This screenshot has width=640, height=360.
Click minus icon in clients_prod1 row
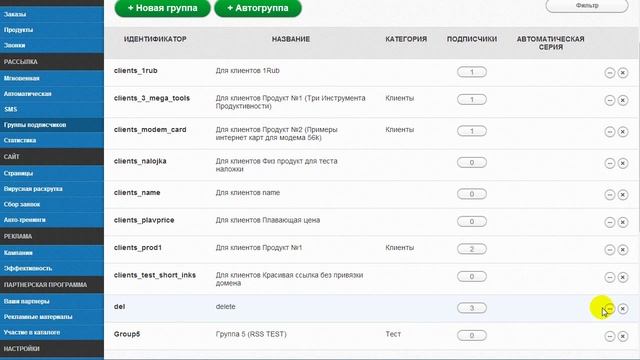[610, 249]
